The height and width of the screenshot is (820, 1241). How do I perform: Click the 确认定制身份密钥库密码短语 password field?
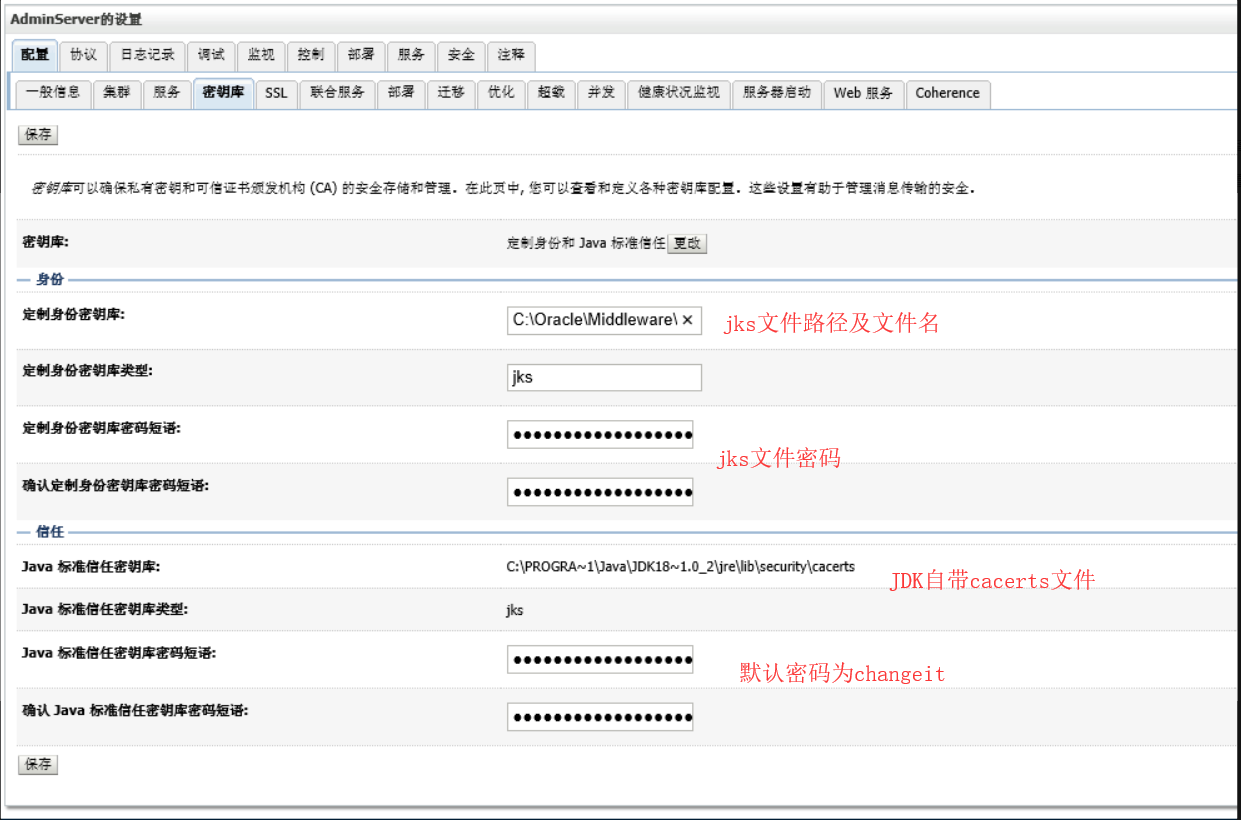point(600,492)
